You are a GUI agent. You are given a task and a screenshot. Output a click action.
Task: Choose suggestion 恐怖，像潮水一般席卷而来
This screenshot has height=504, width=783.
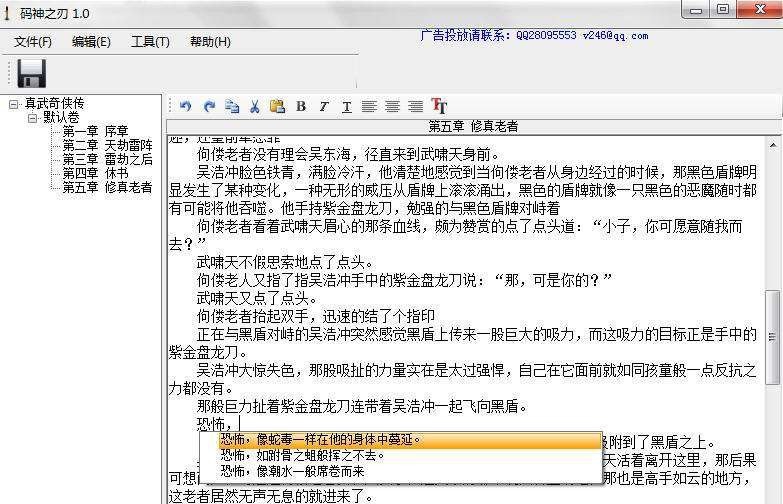point(401,471)
